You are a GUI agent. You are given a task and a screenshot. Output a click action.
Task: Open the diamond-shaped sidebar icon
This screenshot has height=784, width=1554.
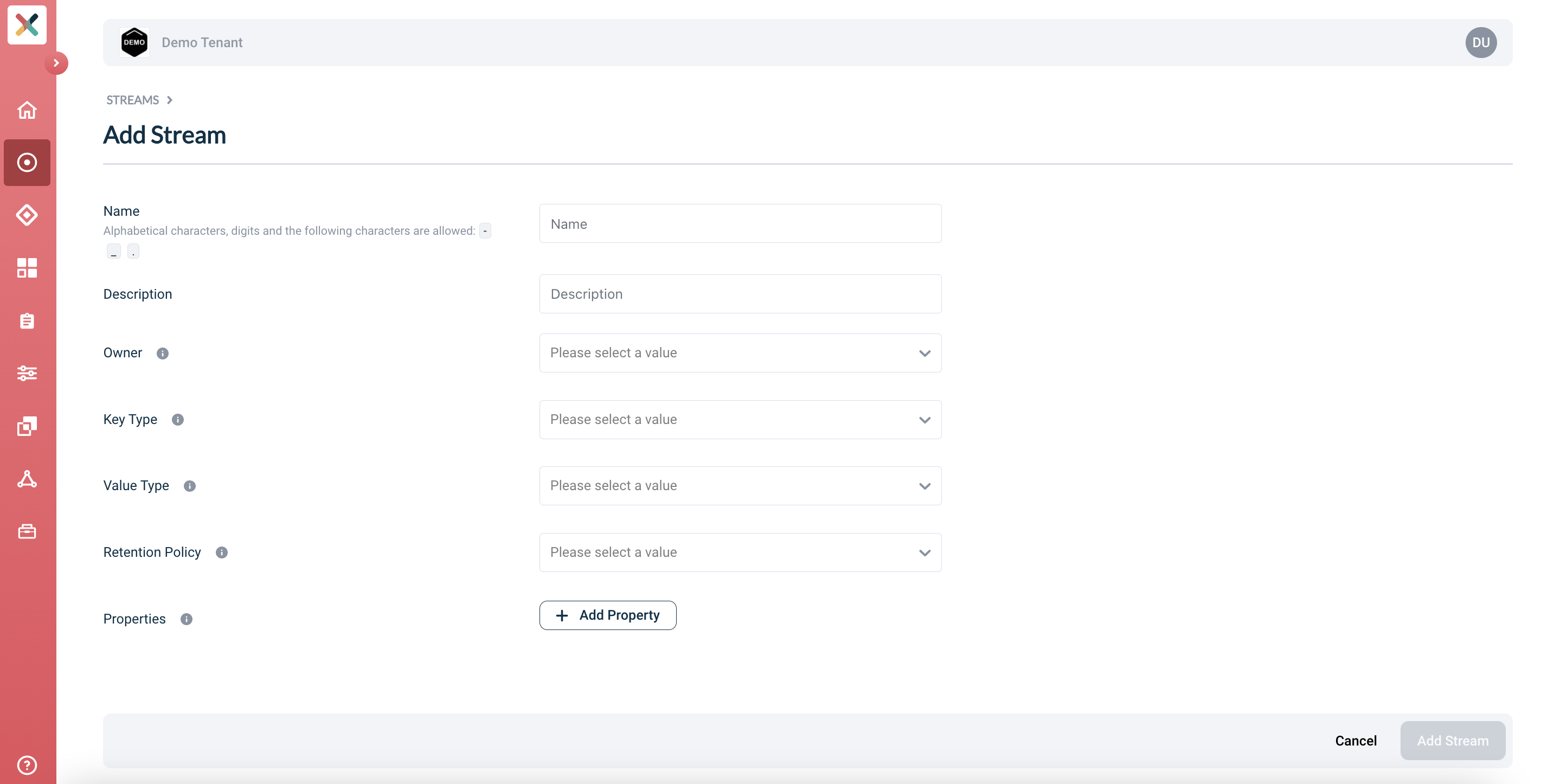[27, 215]
